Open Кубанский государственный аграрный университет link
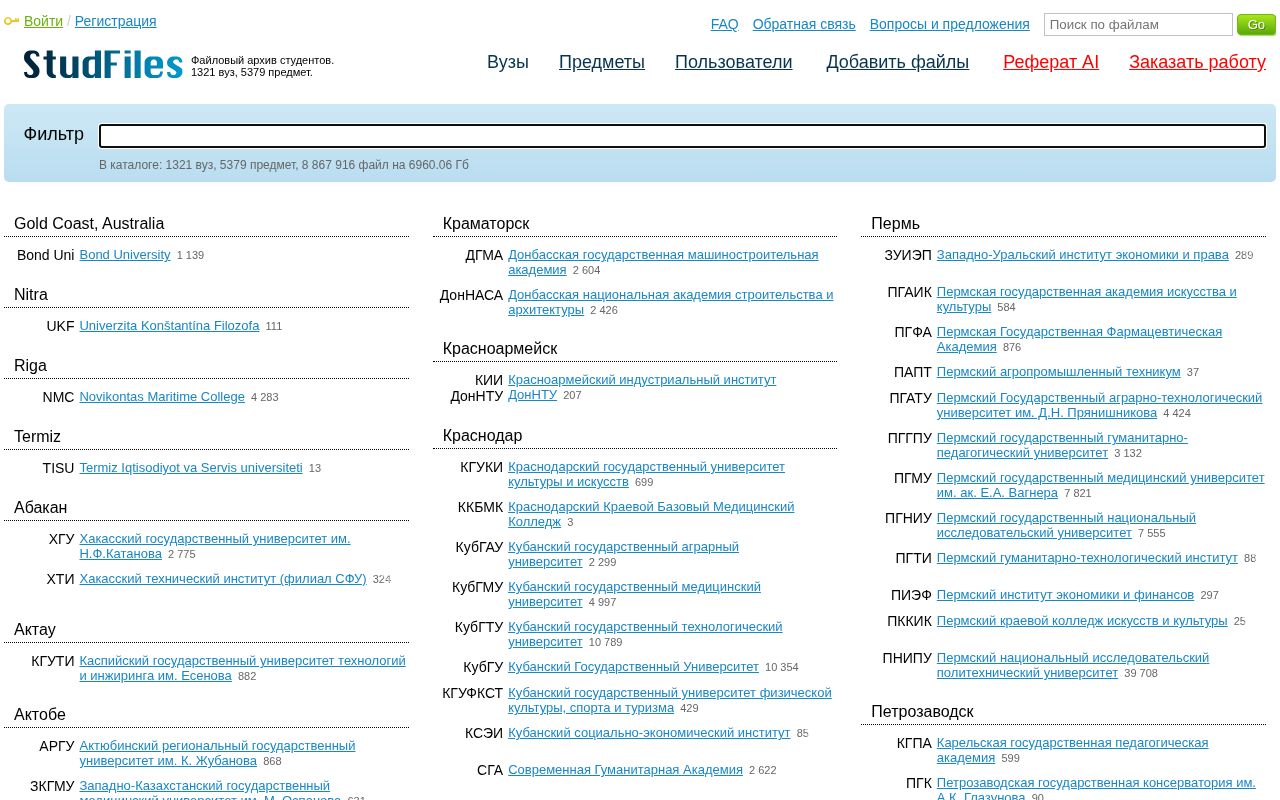 [623, 554]
